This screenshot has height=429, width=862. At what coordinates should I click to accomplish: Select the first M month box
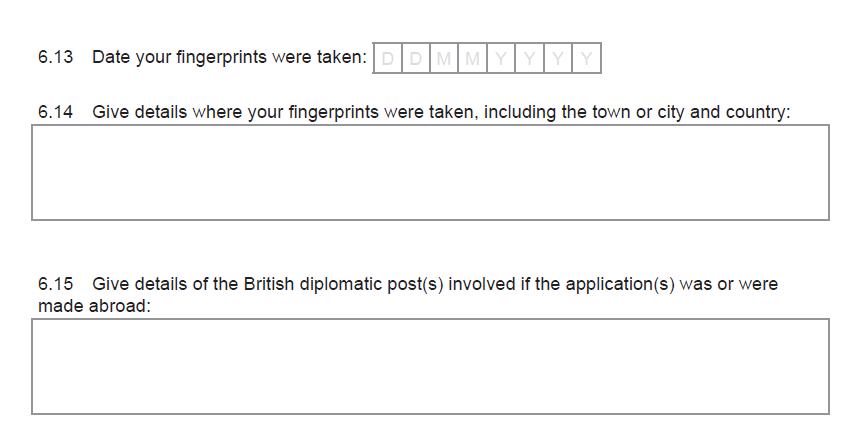tap(444, 58)
